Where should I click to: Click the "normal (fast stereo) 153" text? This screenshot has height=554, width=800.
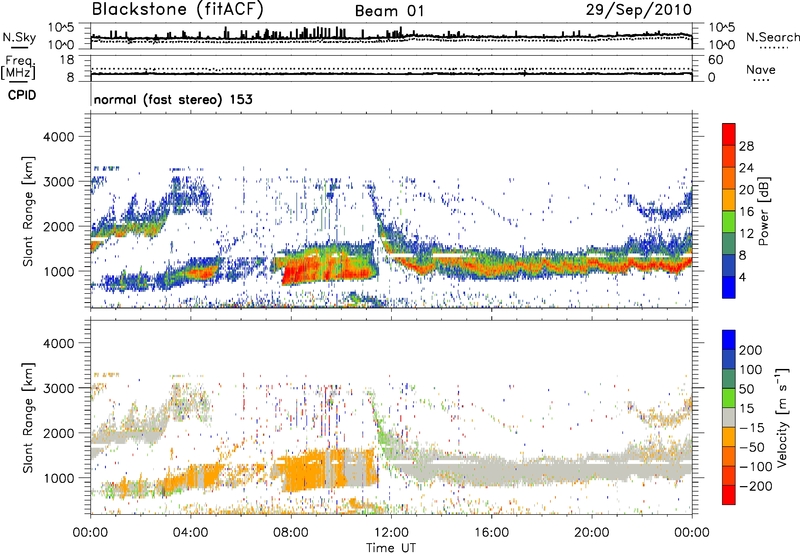coord(173,99)
